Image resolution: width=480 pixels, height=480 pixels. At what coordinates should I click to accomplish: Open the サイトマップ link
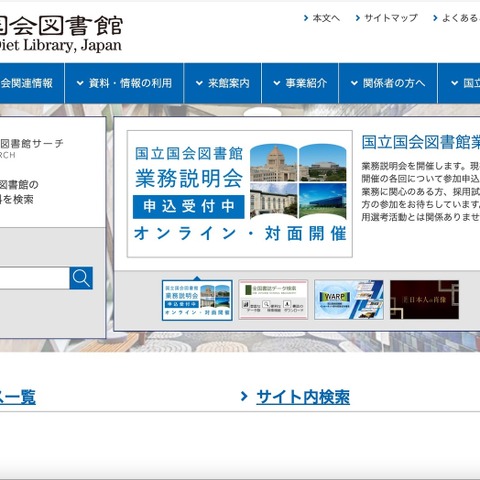pos(391,18)
